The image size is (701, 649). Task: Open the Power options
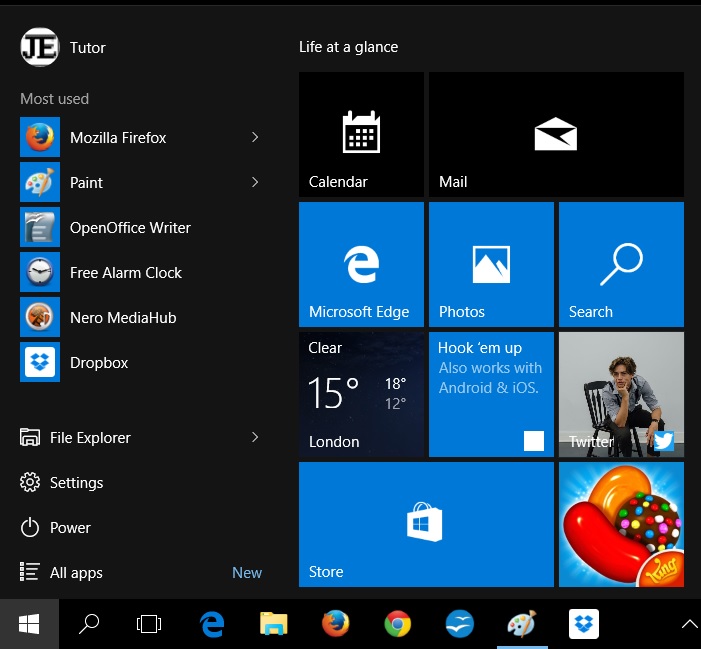55,527
